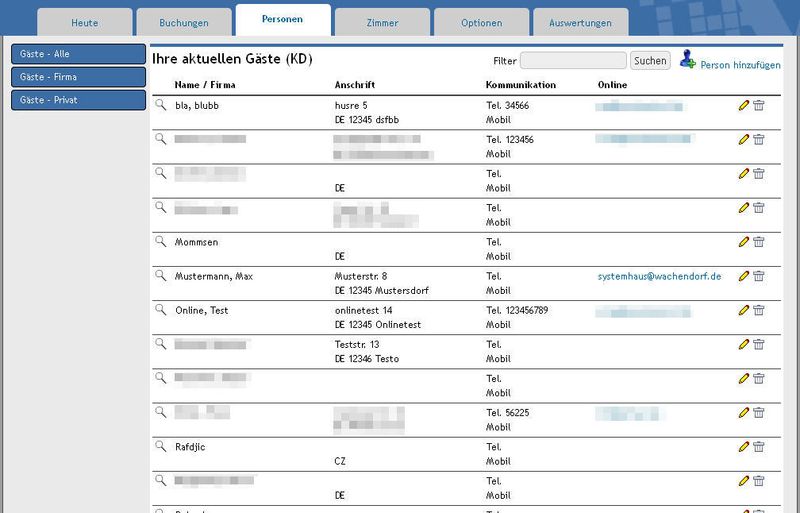Filter by Gäste - Firma
Screen dimensions: 800x513
(x=79, y=77)
